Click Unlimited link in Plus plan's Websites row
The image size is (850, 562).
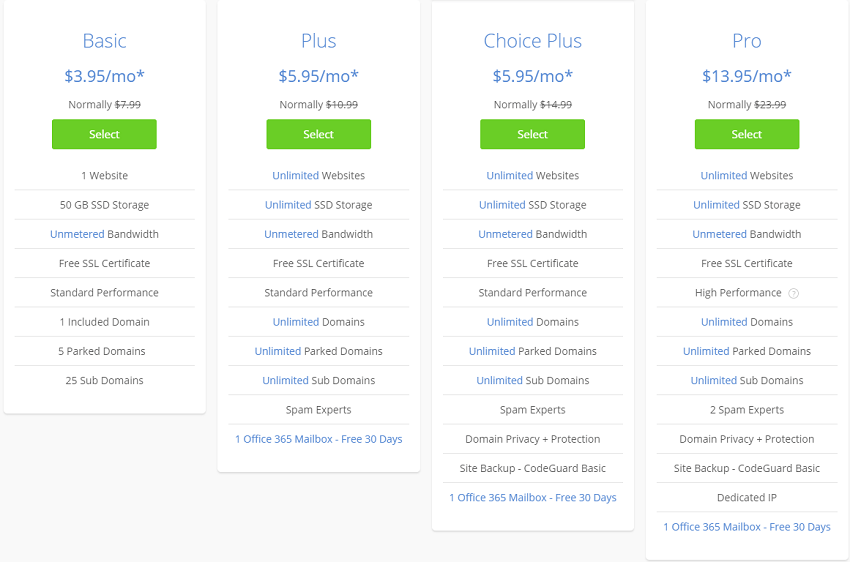tap(295, 176)
